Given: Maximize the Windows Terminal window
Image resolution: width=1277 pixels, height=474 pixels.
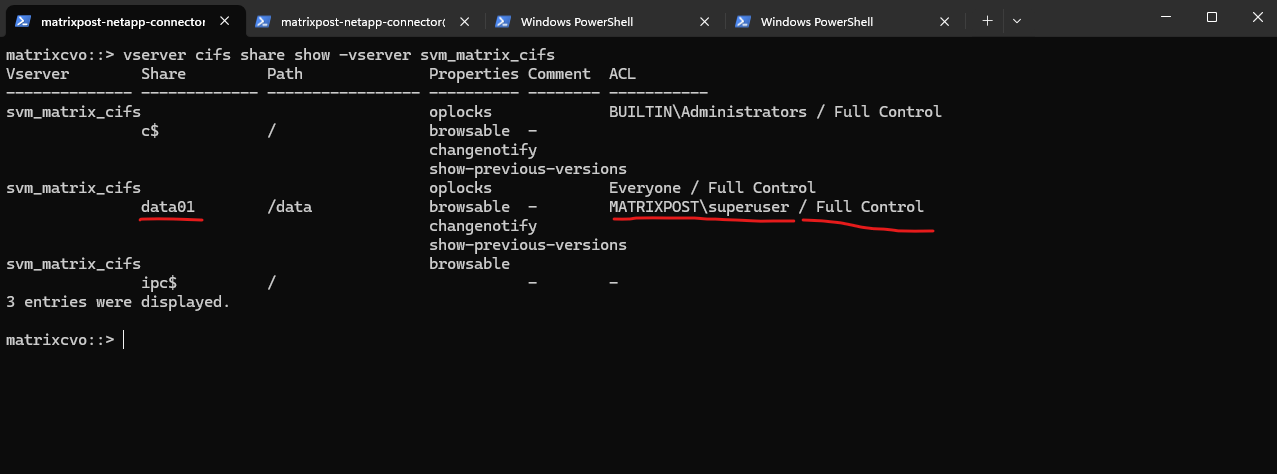Looking at the screenshot, I should click(1211, 17).
